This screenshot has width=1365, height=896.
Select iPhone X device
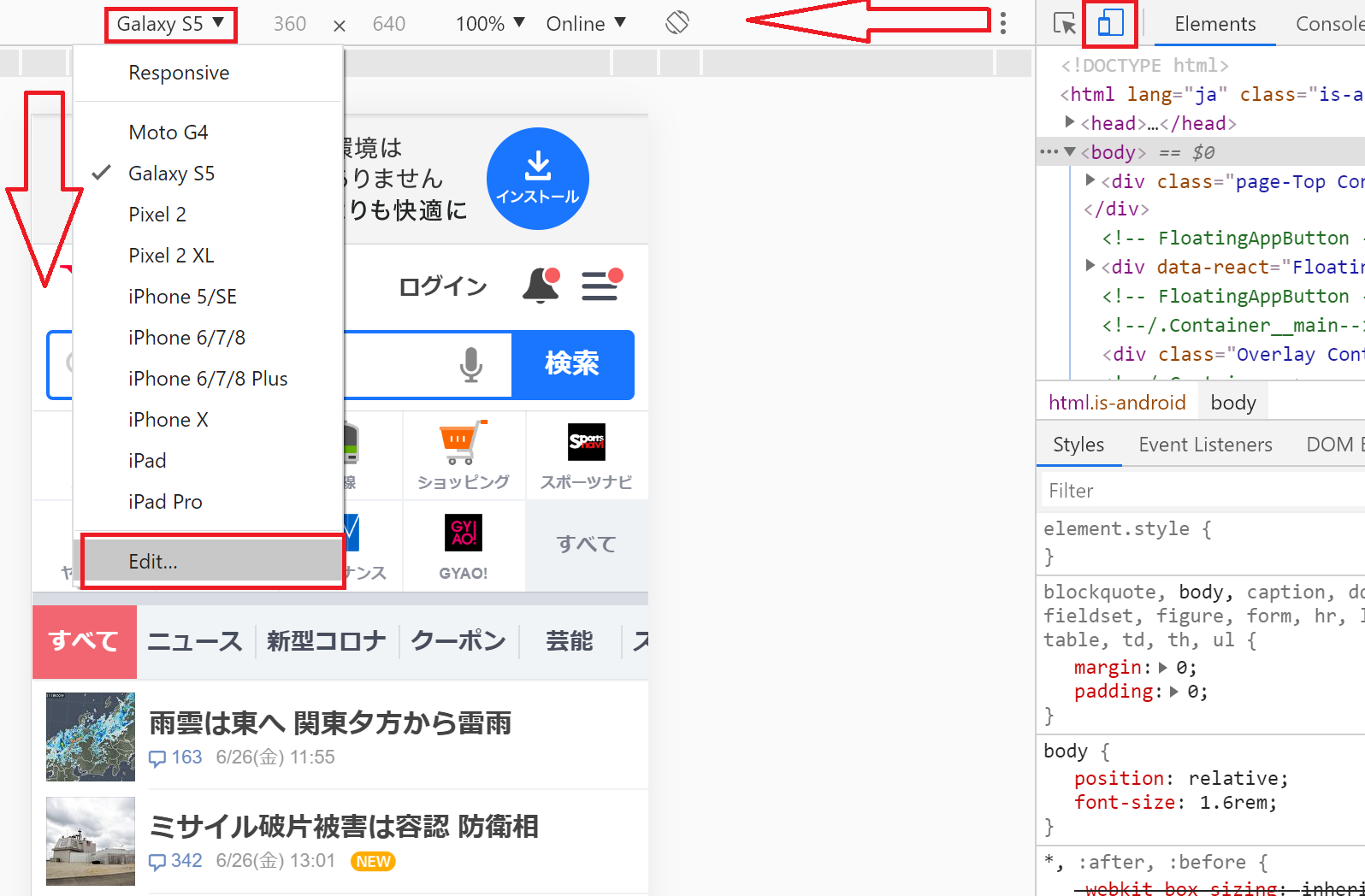209,420
